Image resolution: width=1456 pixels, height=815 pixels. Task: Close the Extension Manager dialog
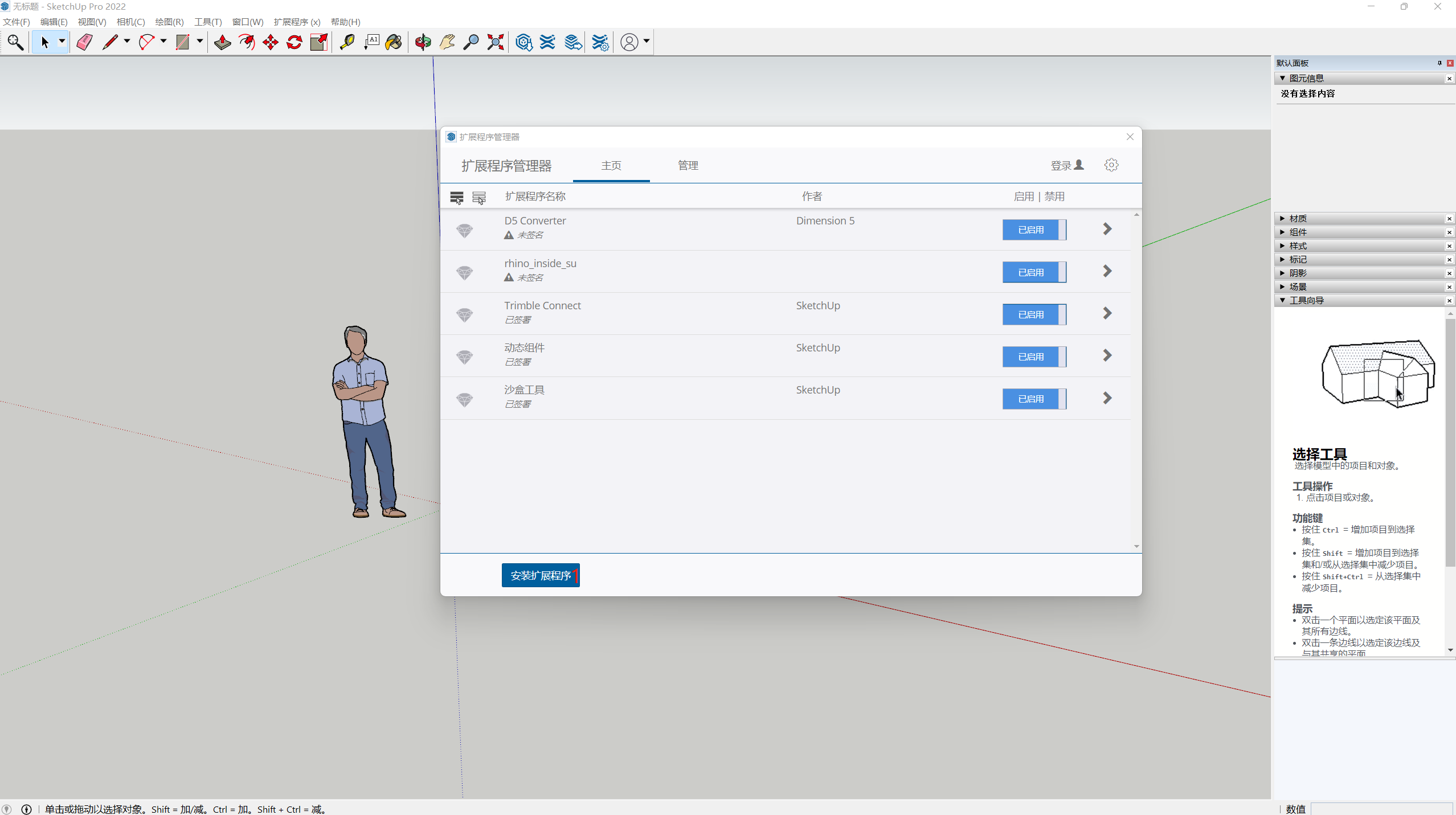coord(1130,137)
